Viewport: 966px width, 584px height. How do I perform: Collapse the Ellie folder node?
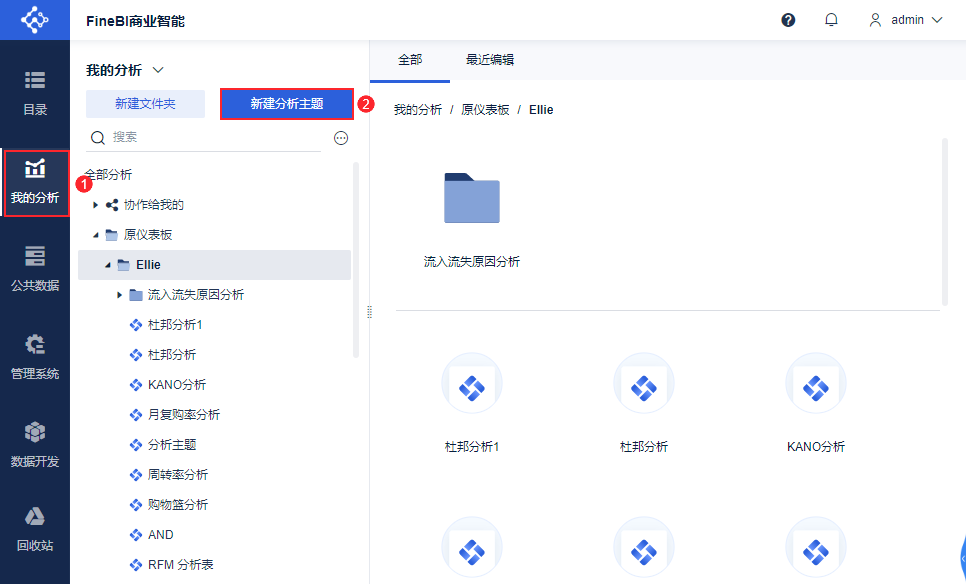pyautogui.click(x=108, y=265)
